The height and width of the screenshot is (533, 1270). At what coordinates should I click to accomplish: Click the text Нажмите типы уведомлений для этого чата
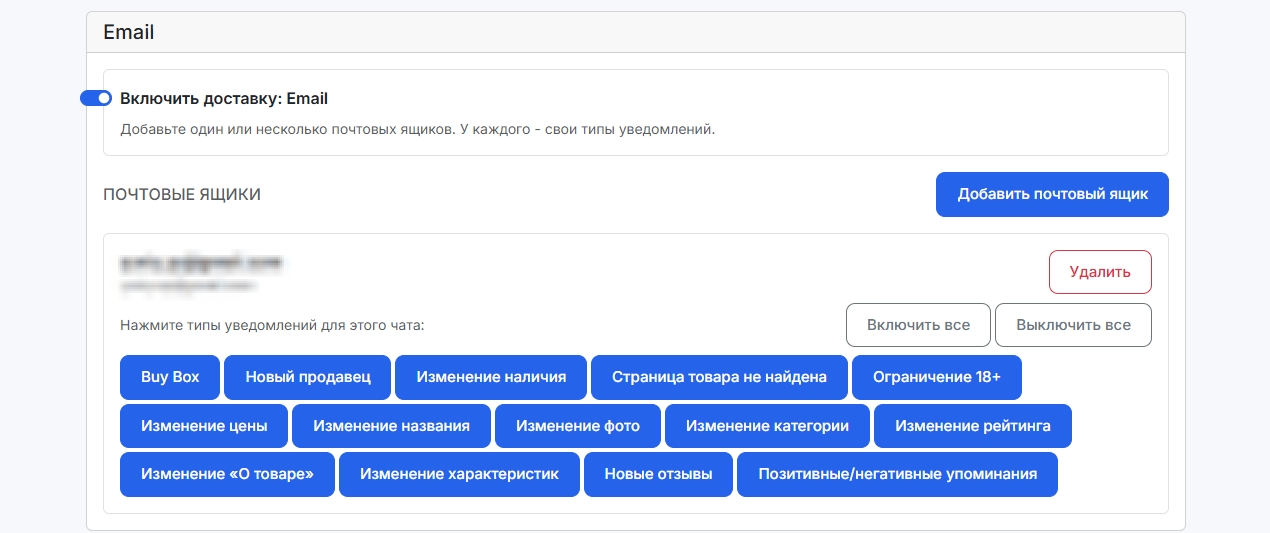pyautogui.click(x=272, y=325)
